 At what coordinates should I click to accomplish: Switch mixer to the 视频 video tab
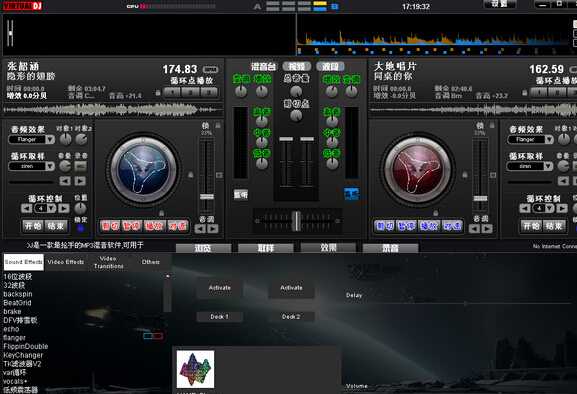(297, 67)
